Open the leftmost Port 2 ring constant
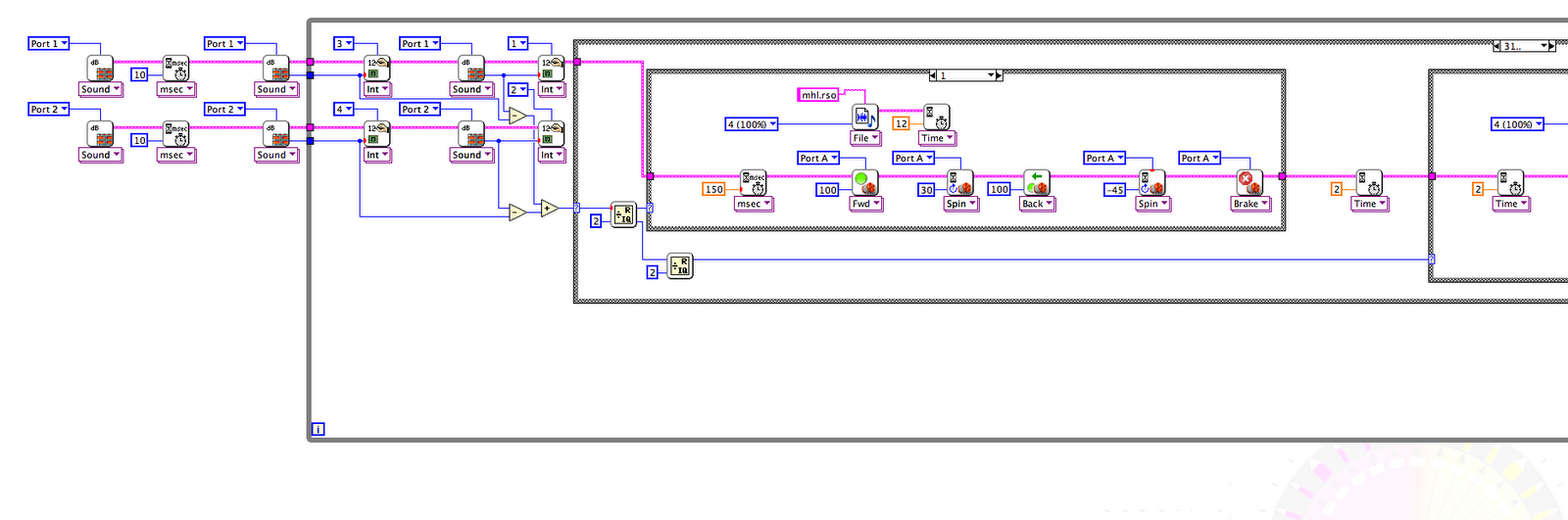This screenshot has height=520, width=1568. pos(49,109)
